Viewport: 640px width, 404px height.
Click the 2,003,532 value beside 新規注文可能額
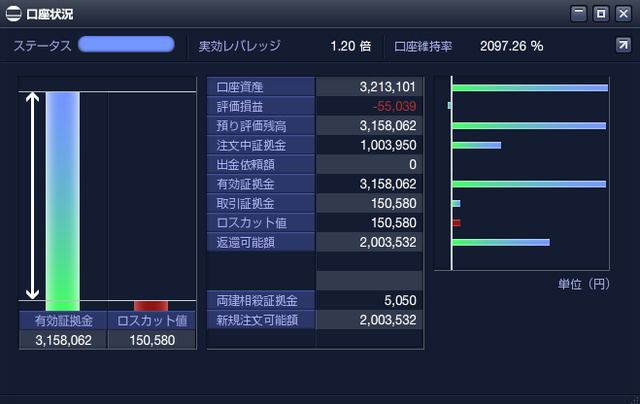pyautogui.click(x=388, y=320)
